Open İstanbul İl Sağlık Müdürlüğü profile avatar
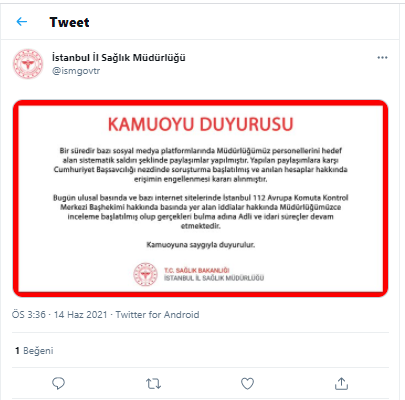Screen dimensions: 405x400 coord(28,64)
